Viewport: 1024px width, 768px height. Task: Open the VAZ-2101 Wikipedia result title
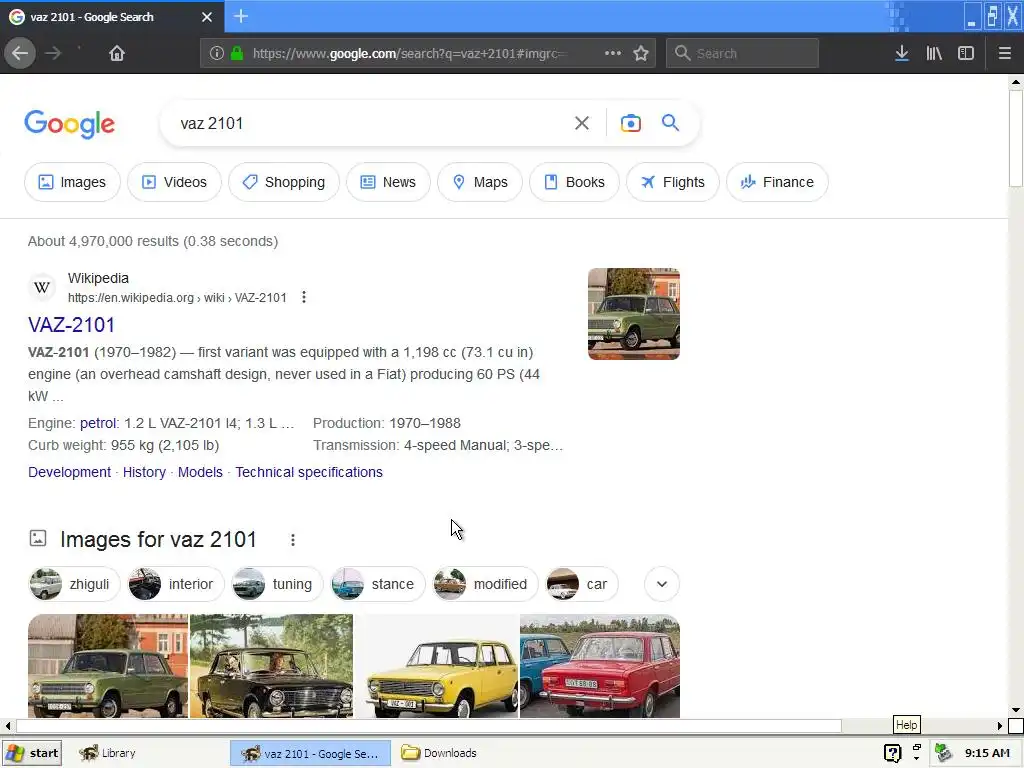click(x=71, y=325)
